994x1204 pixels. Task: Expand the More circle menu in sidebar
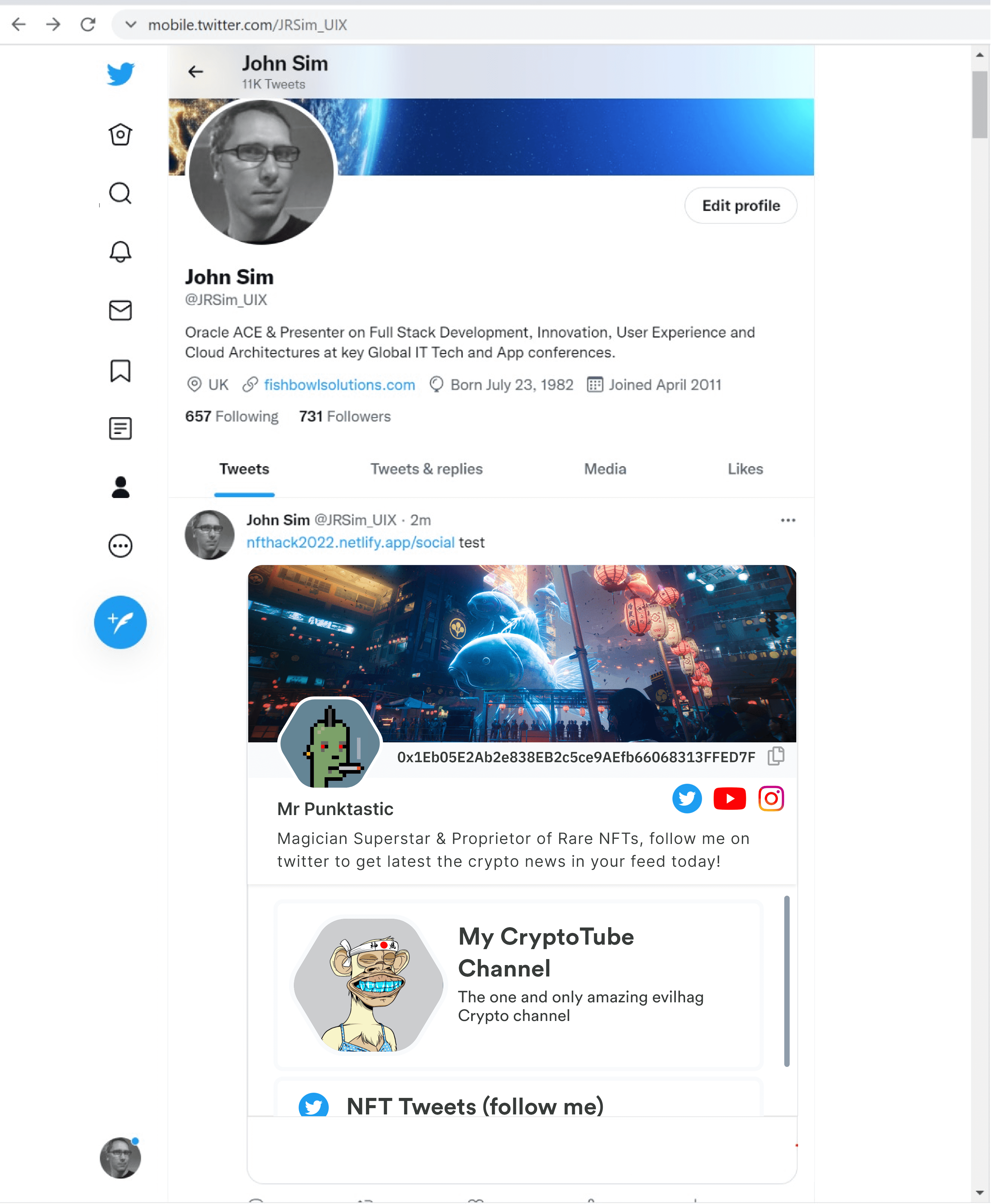[x=120, y=546]
